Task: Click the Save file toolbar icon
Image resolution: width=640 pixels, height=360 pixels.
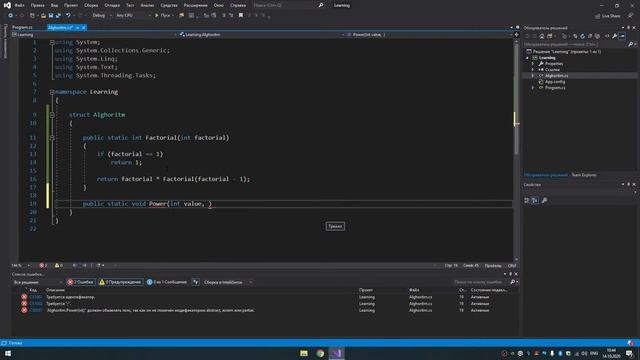Action: (51, 16)
